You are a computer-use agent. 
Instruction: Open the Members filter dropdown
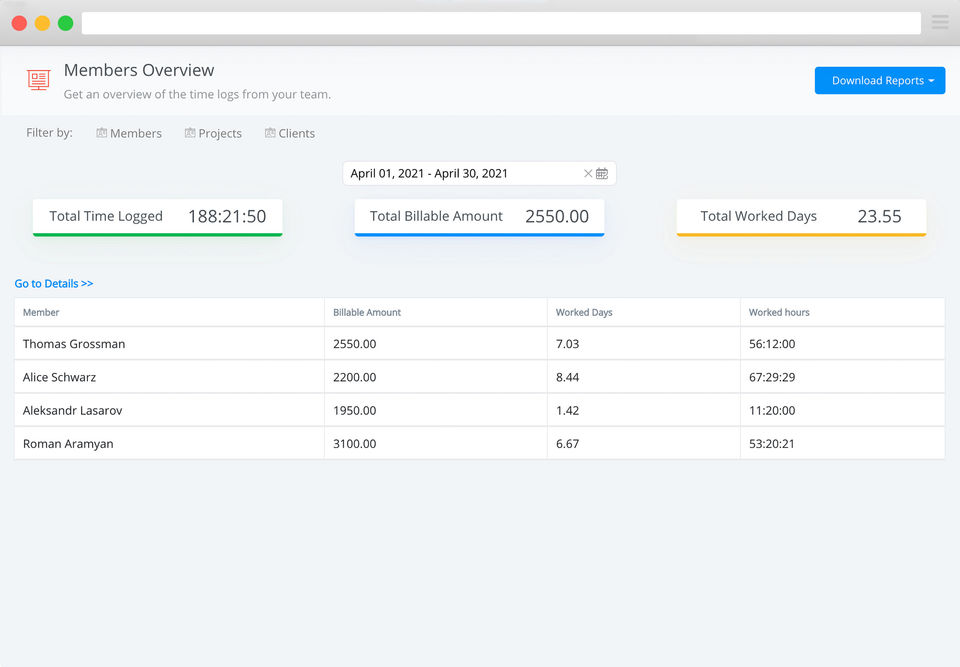point(135,133)
